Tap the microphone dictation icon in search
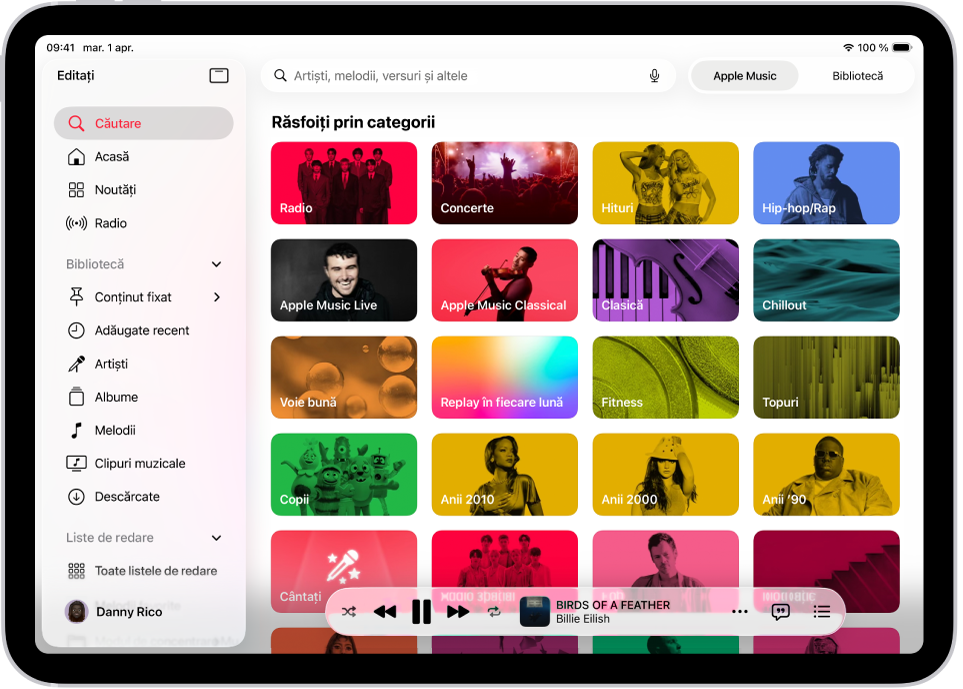Screen dimensions: 963x689 [654, 76]
